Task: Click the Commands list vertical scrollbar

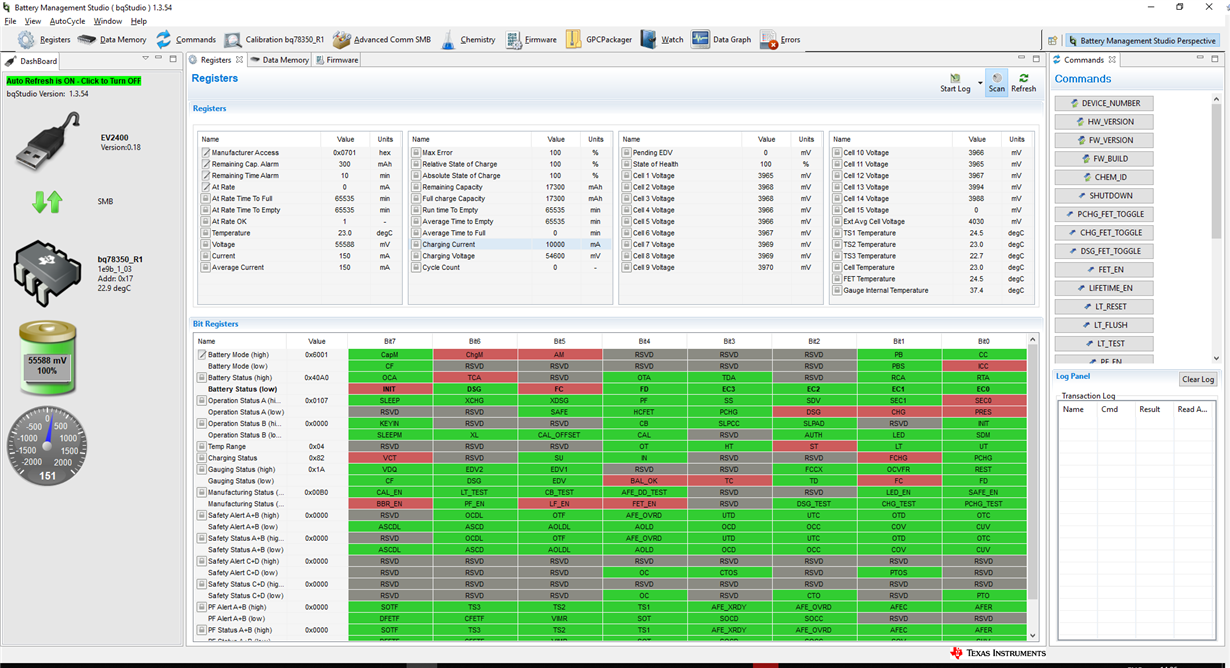Action: 1217,227
